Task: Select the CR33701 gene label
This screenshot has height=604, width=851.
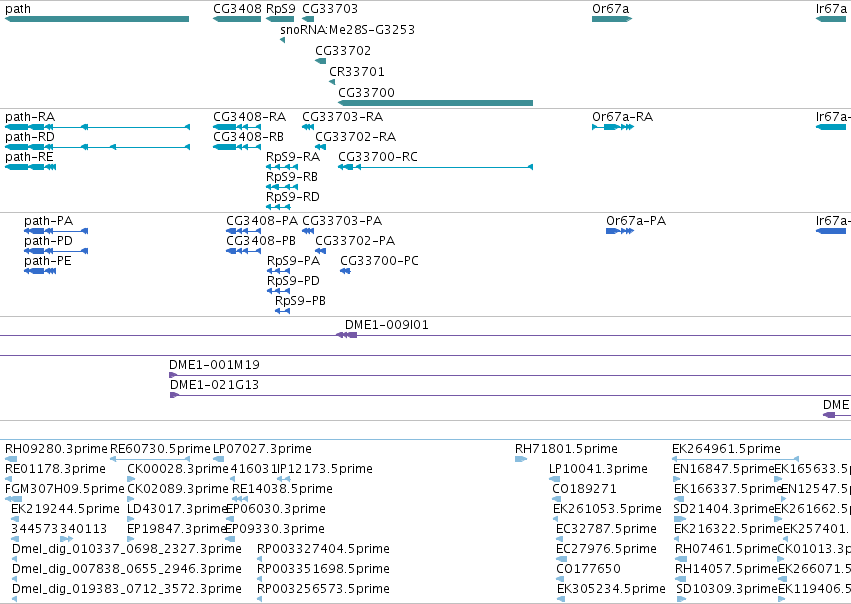Action: (x=357, y=72)
